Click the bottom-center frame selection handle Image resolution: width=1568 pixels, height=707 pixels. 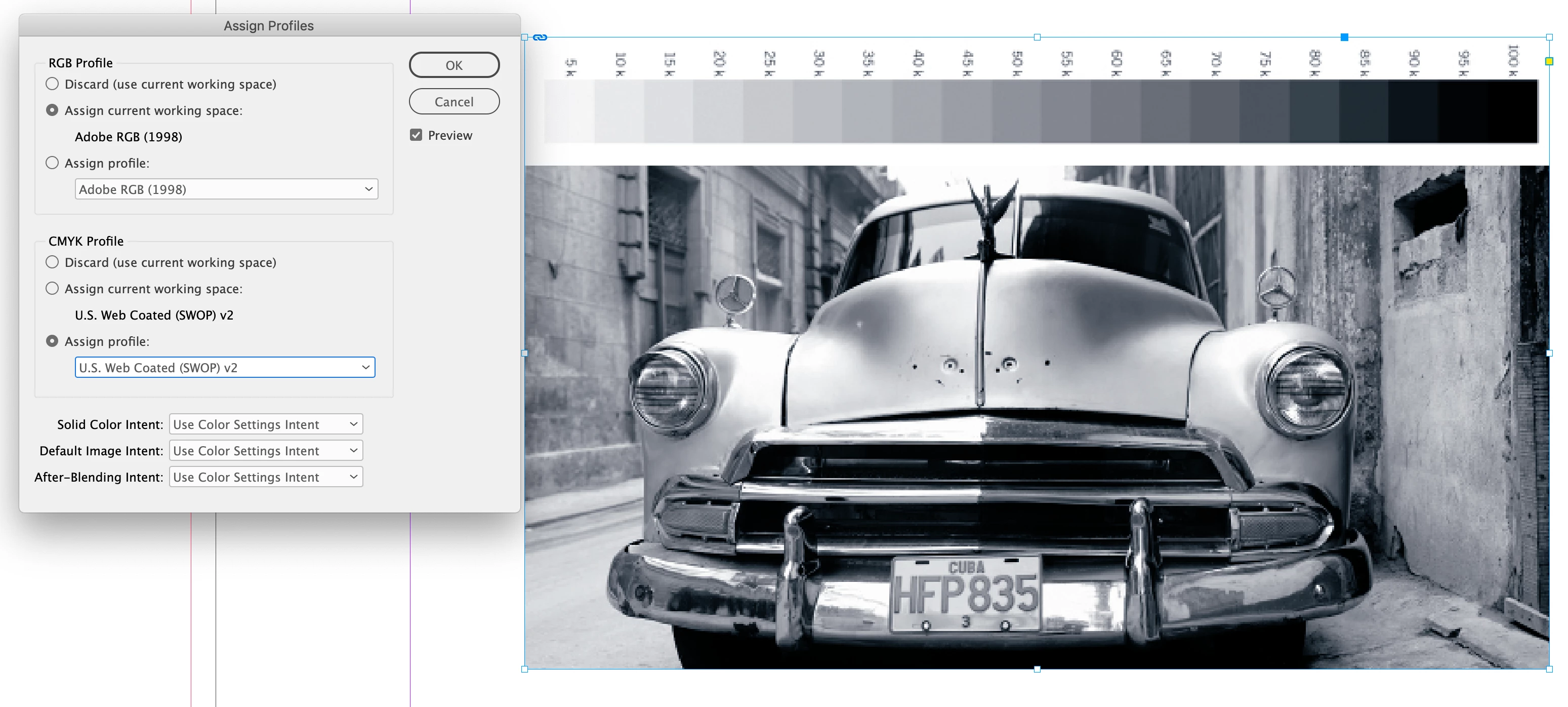(1037, 669)
